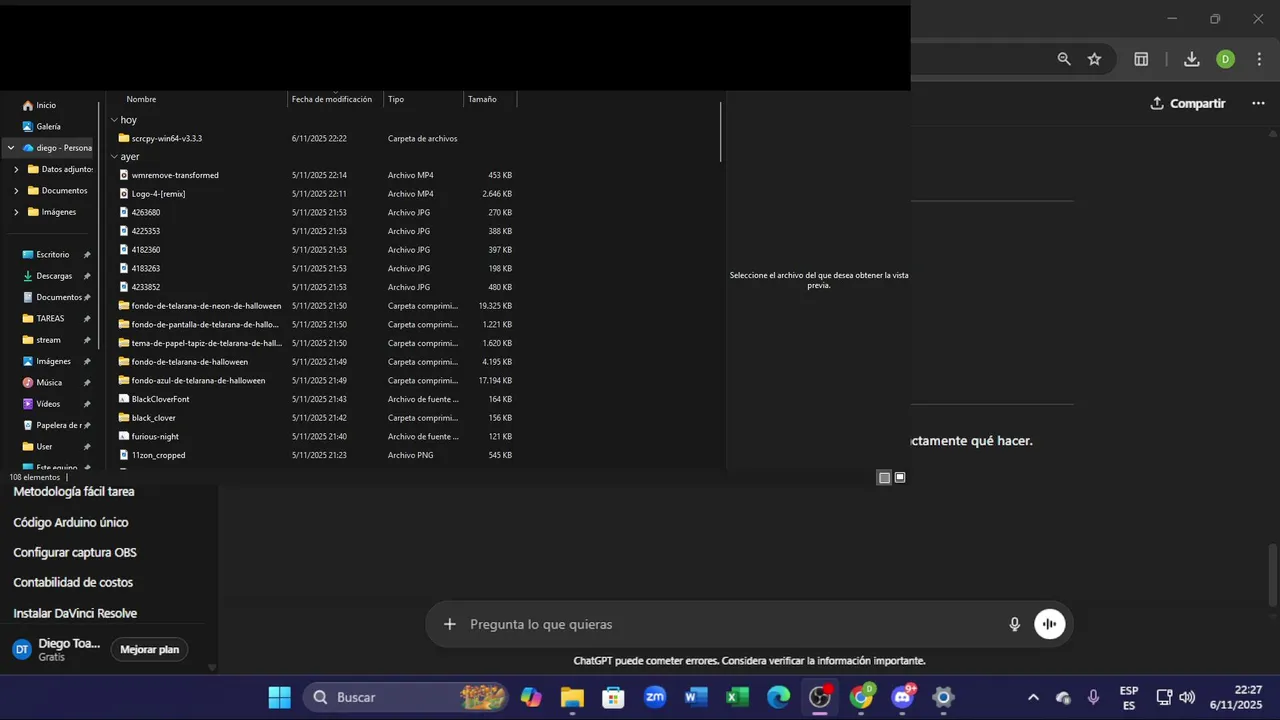Collapse the 'hoy' file group
The height and width of the screenshot is (720, 1280).
(x=114, y=120)
